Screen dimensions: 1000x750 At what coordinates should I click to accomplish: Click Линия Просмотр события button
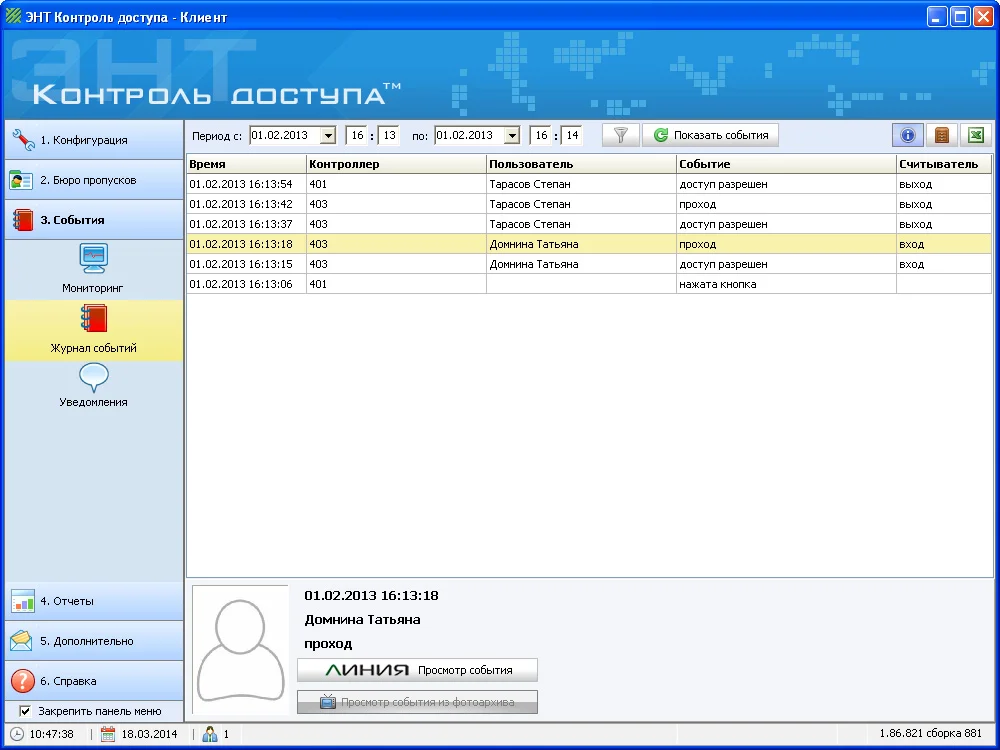pos(417,670)
